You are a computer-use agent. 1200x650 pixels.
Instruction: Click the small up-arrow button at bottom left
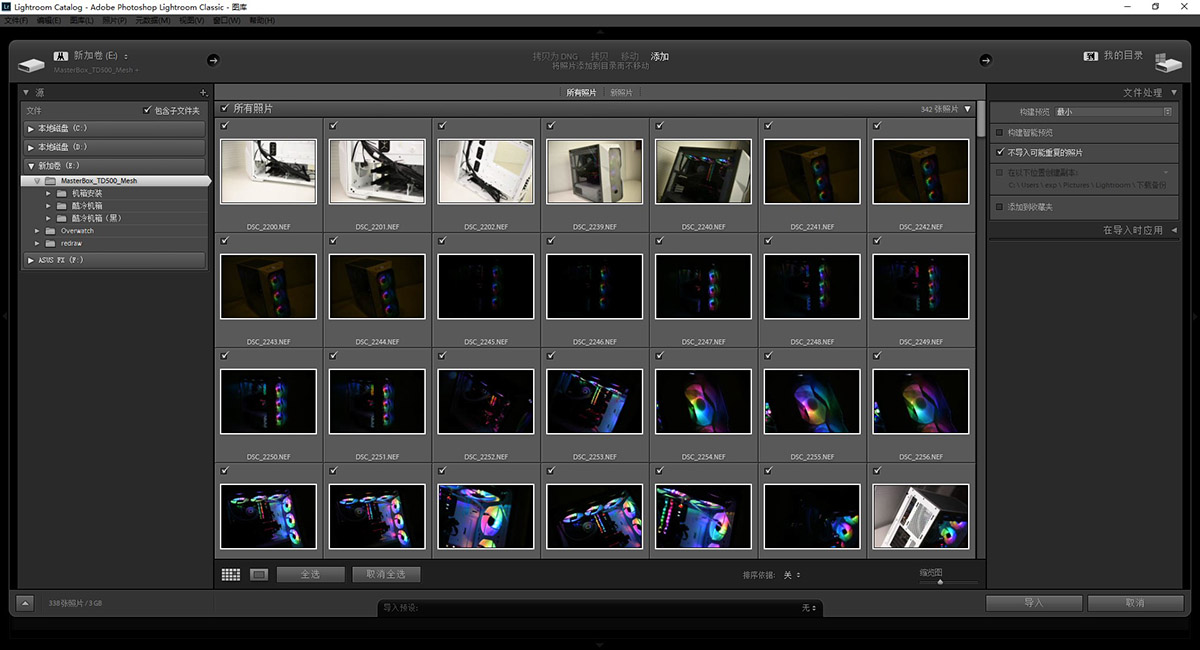(26, 603)
